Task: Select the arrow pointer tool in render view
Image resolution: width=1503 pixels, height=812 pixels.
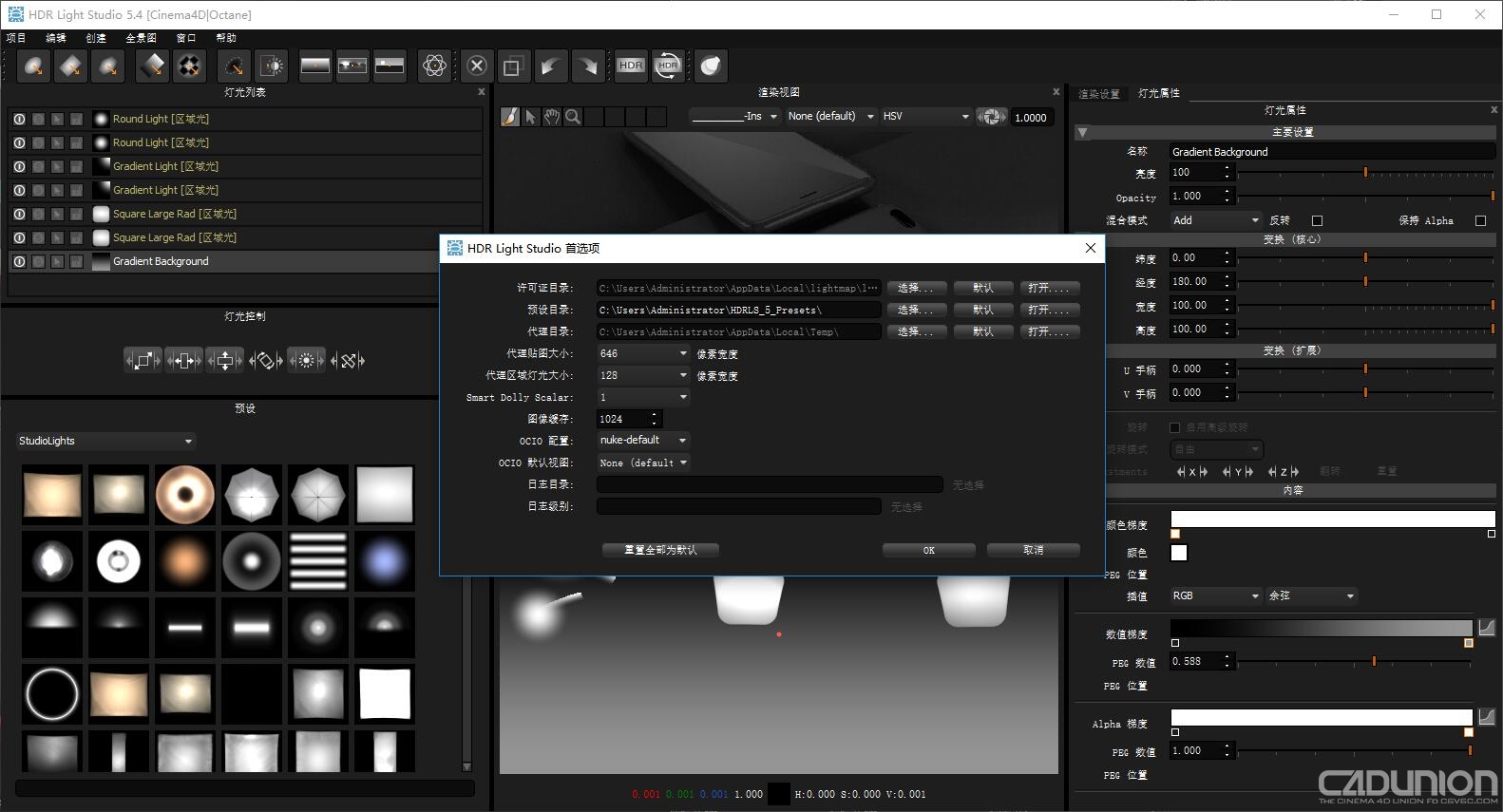Action: coord(530,117)
